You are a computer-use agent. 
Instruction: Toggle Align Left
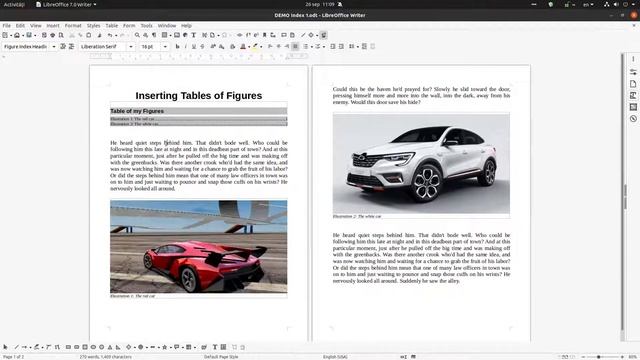pos(270,47)
